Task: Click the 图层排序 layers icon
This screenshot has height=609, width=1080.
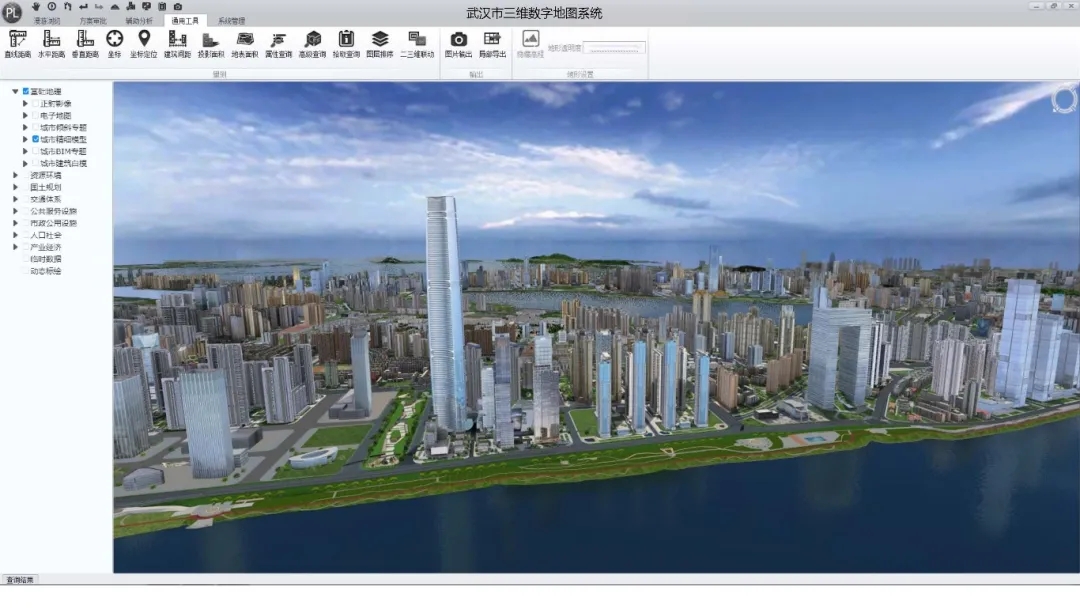Action: point(380,43)
